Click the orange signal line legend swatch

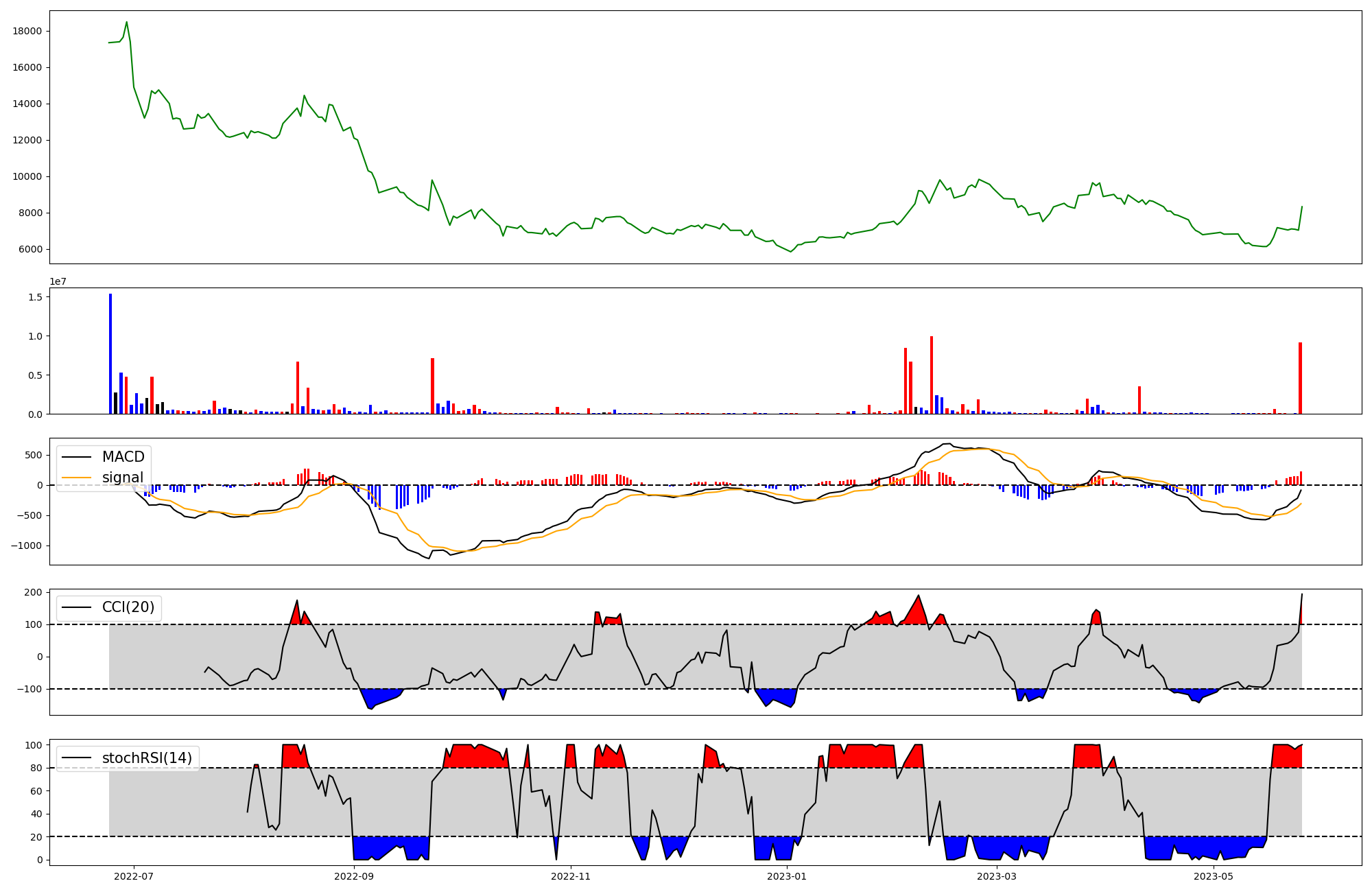76,478
